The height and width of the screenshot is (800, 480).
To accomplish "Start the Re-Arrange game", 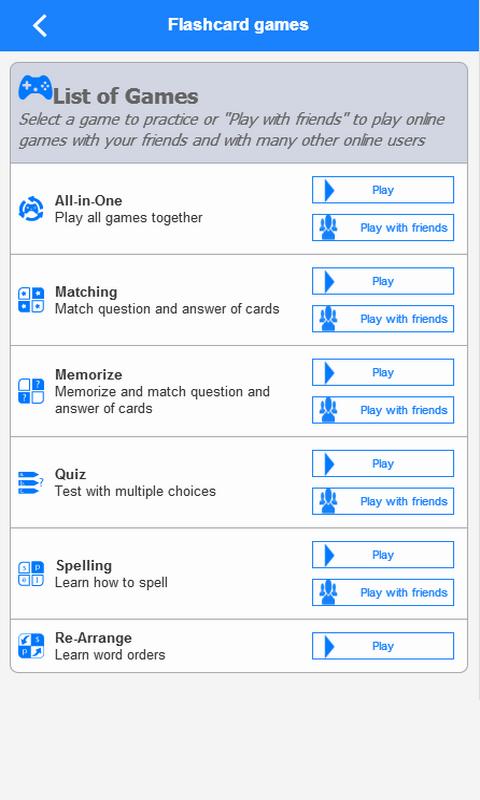I will pyautogui.click(x=383, y=646).
